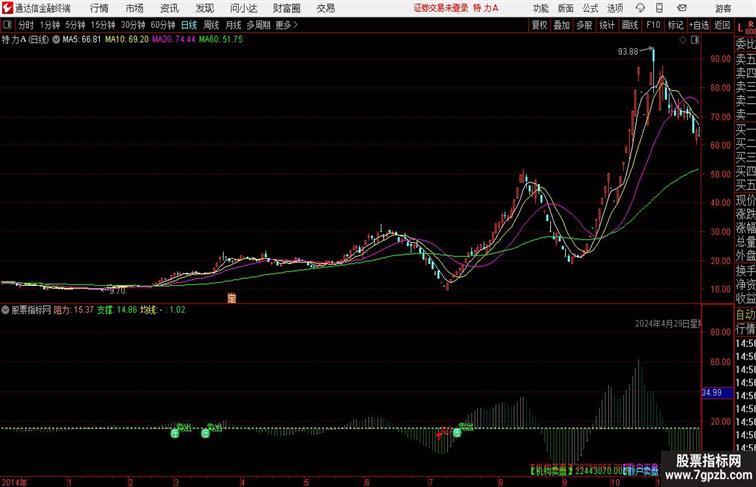Click the 自动 label in right panel
Viewport: 756px width, 487px height.
tap(745, 314)
